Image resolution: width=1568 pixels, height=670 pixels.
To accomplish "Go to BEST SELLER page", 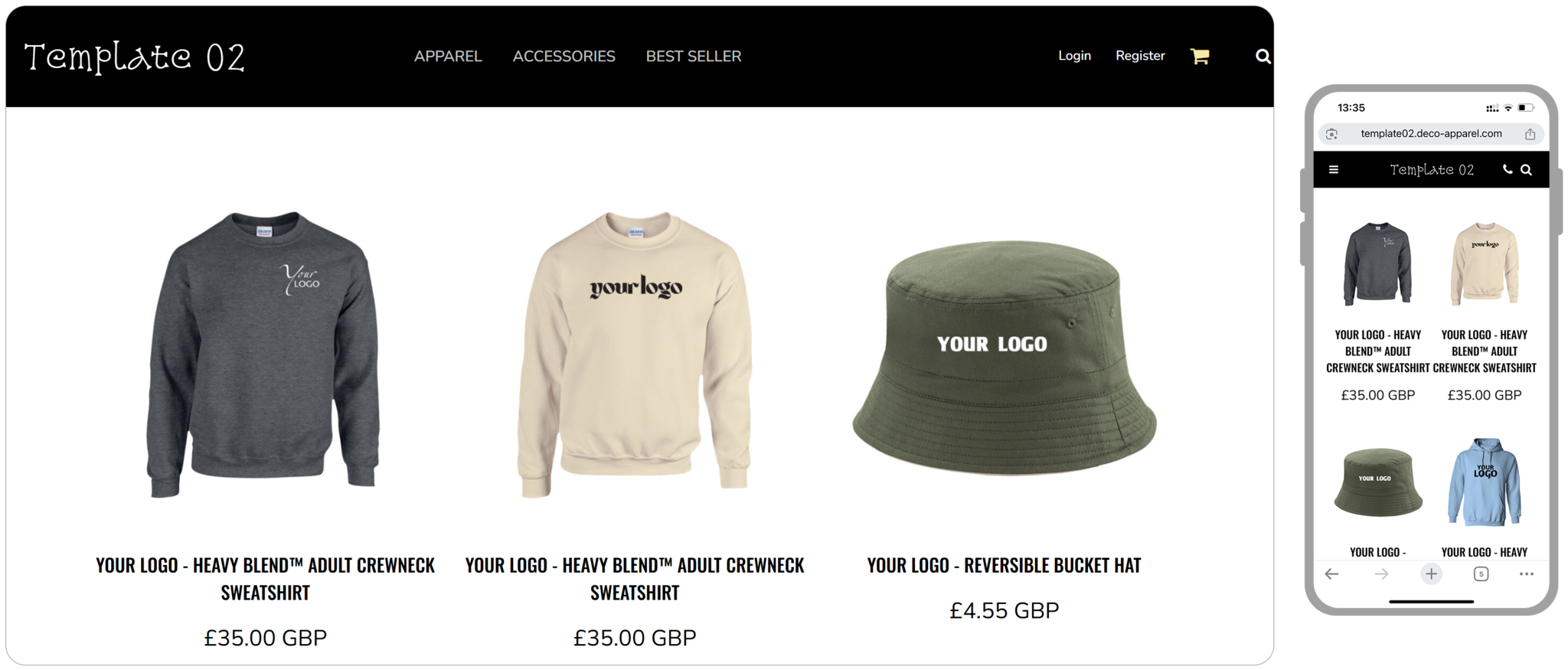I will point(694,56).
